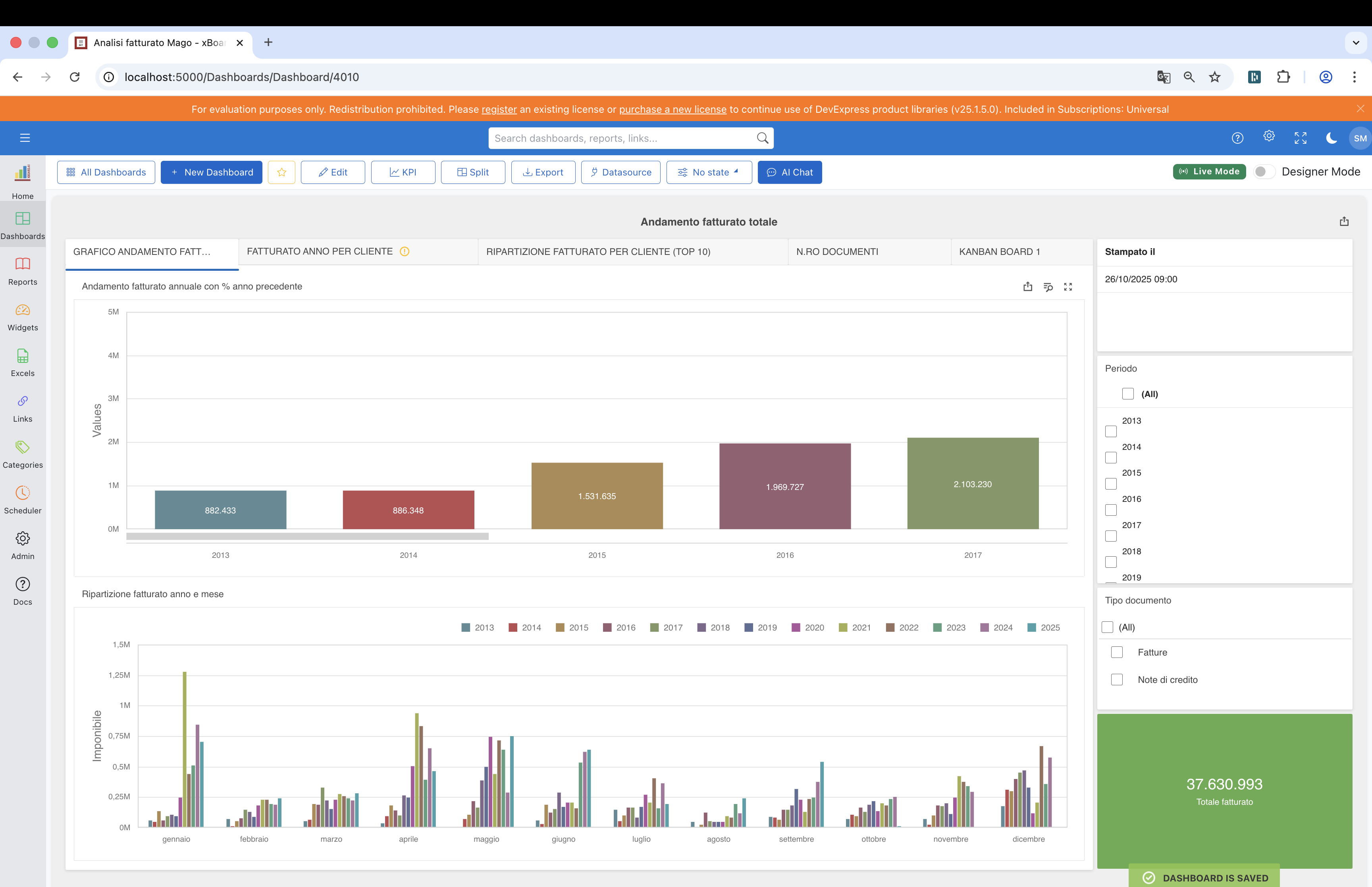Switch to Kanban Board 1 tab

[x=1021, y=252]
